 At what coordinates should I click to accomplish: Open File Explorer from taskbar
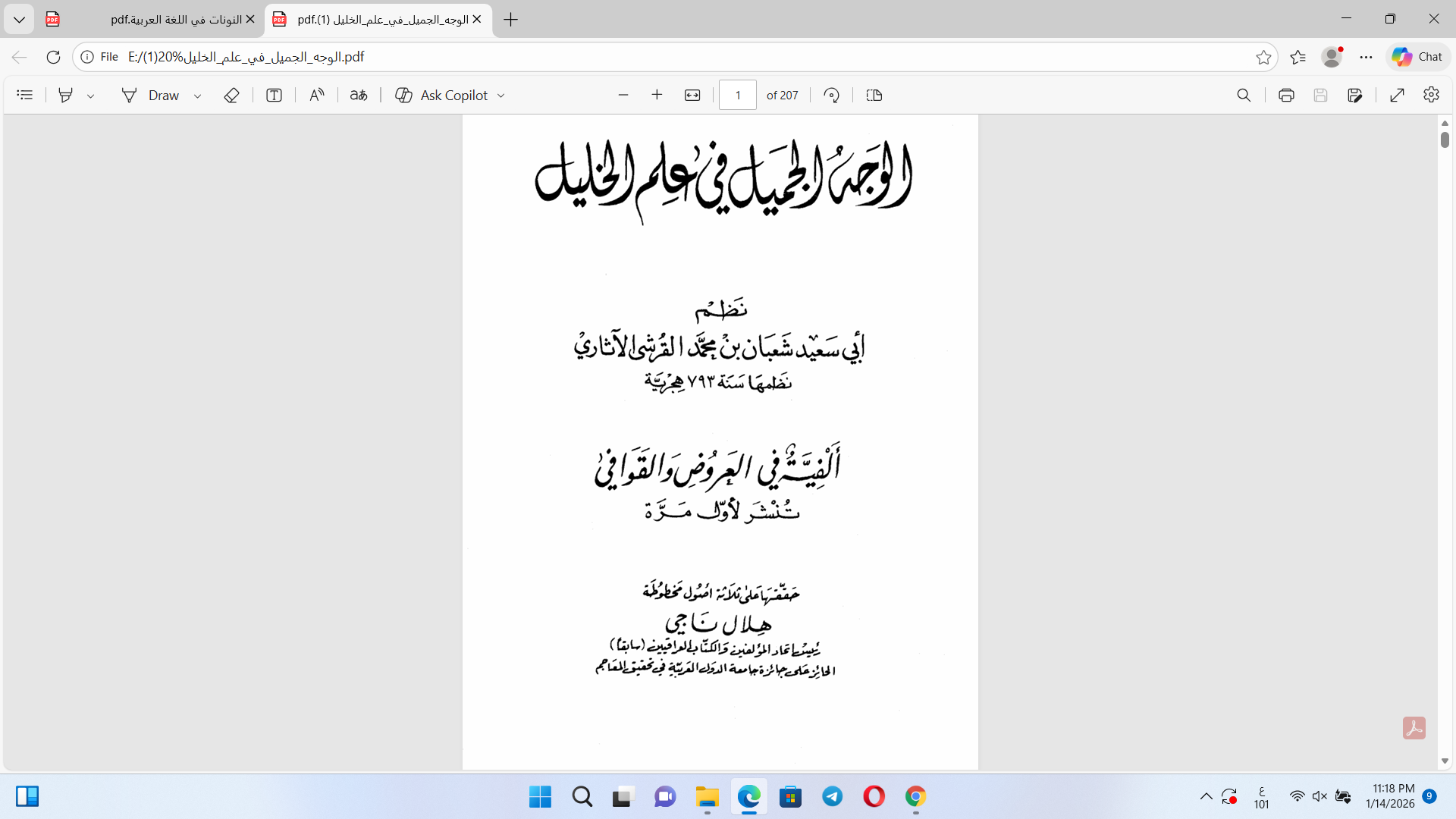(707, 796)
